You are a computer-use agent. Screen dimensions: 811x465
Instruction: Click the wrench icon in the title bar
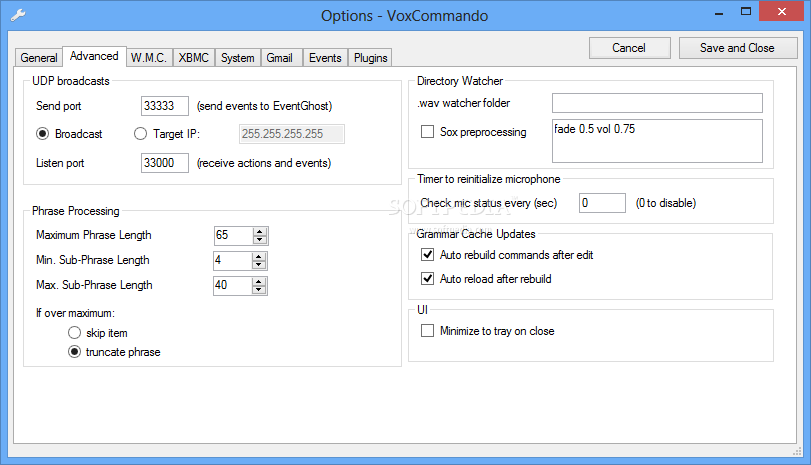point(18,15)
